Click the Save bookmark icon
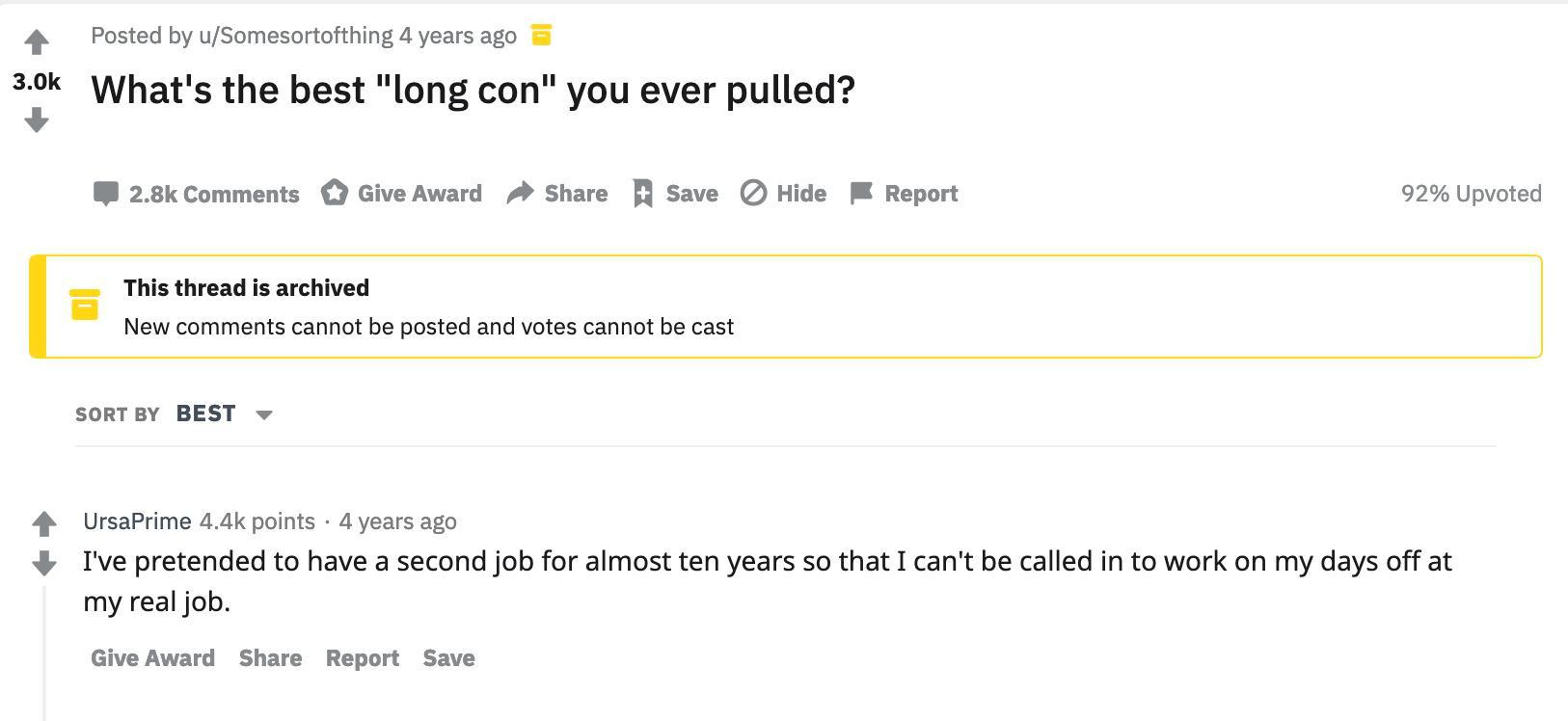This screenshot has width=1568, height=721. pyautogui.click(x=642, y=194)
